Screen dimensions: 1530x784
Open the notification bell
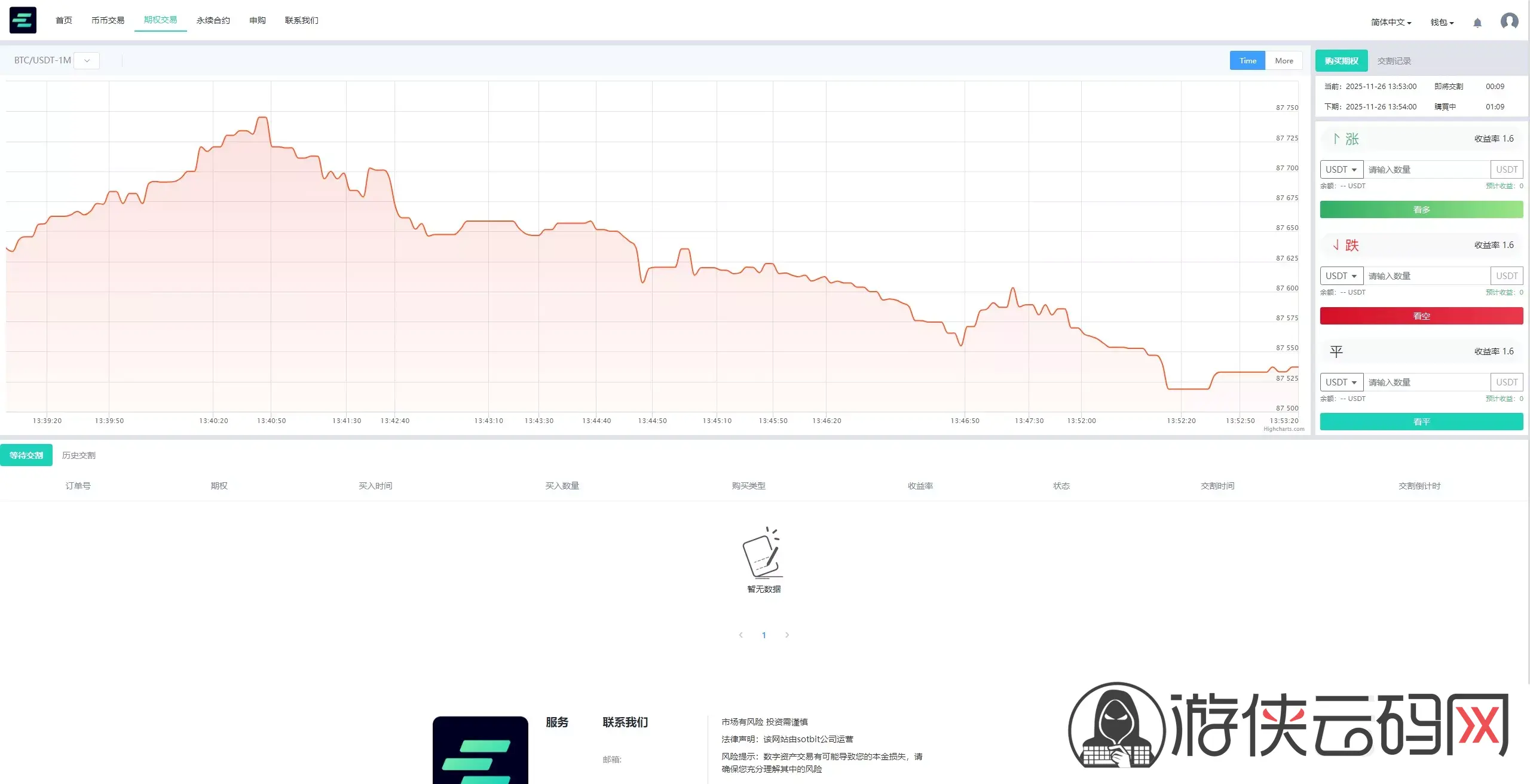pyautogui.click(x=1477, y=23)
